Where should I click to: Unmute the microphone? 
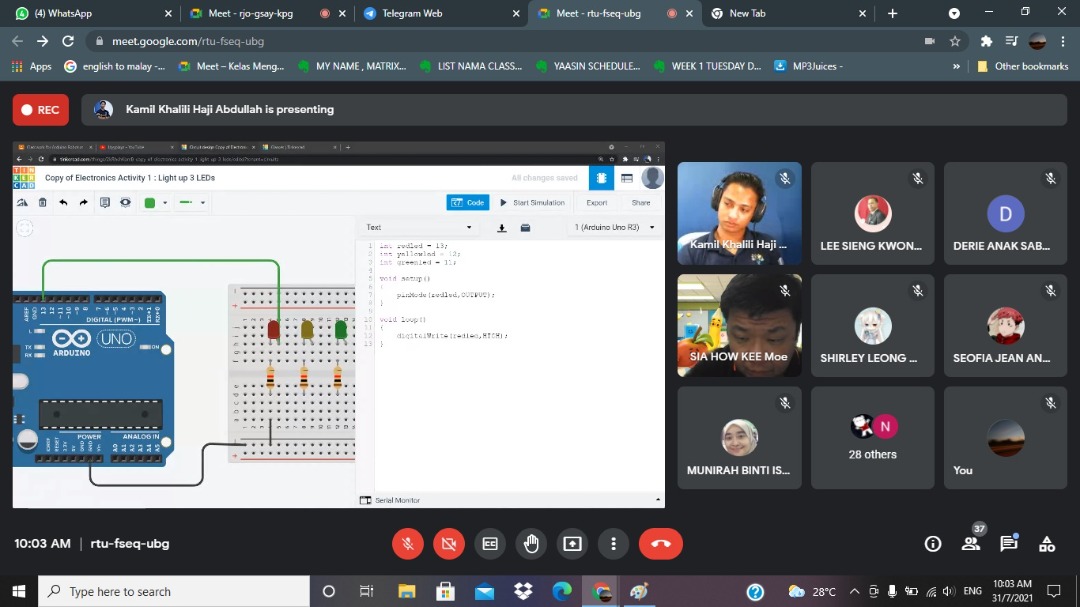click(x=407, y=544)
